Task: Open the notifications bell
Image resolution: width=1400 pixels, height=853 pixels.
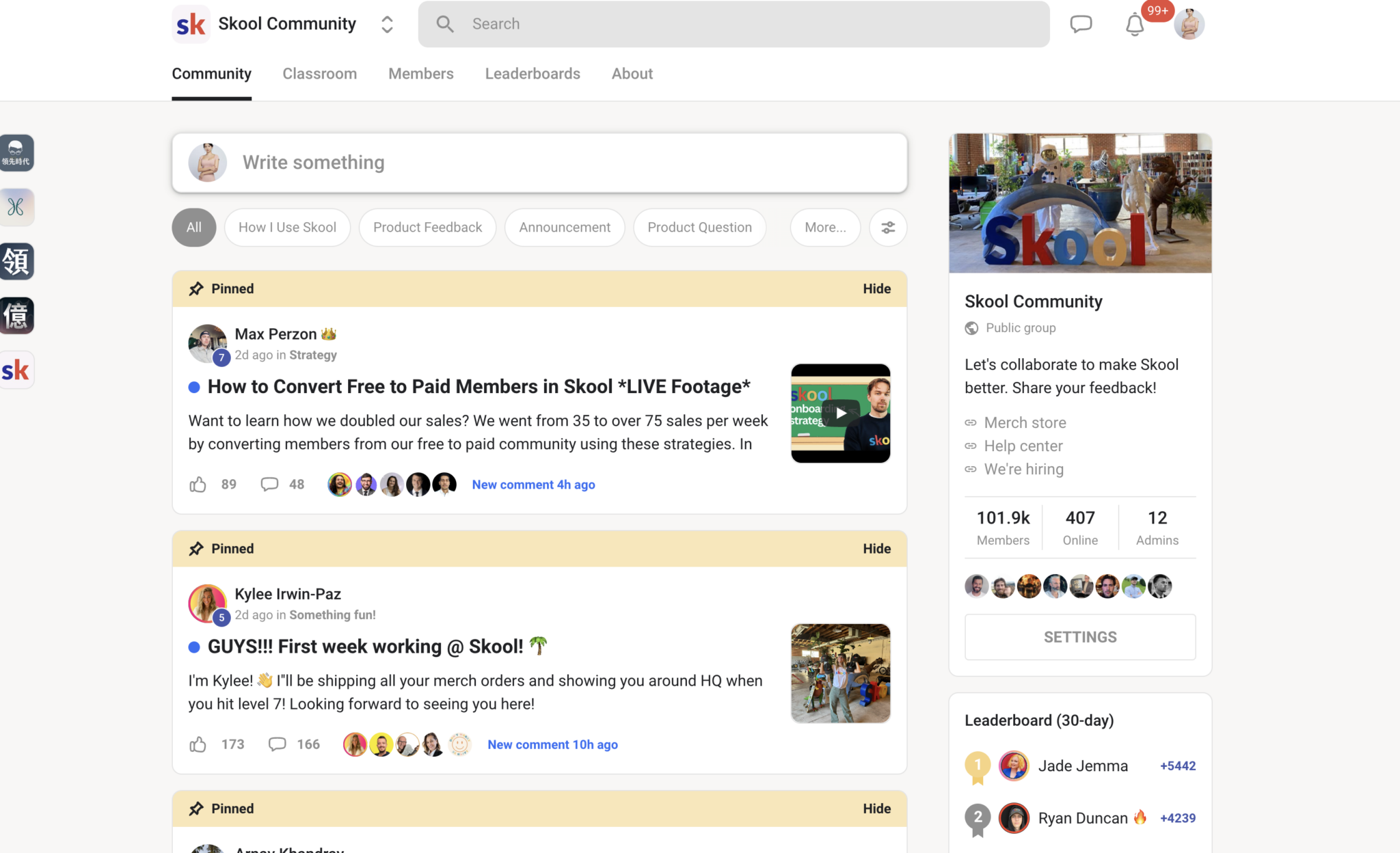Action: pyautogui.click(x=1135, y=25)
